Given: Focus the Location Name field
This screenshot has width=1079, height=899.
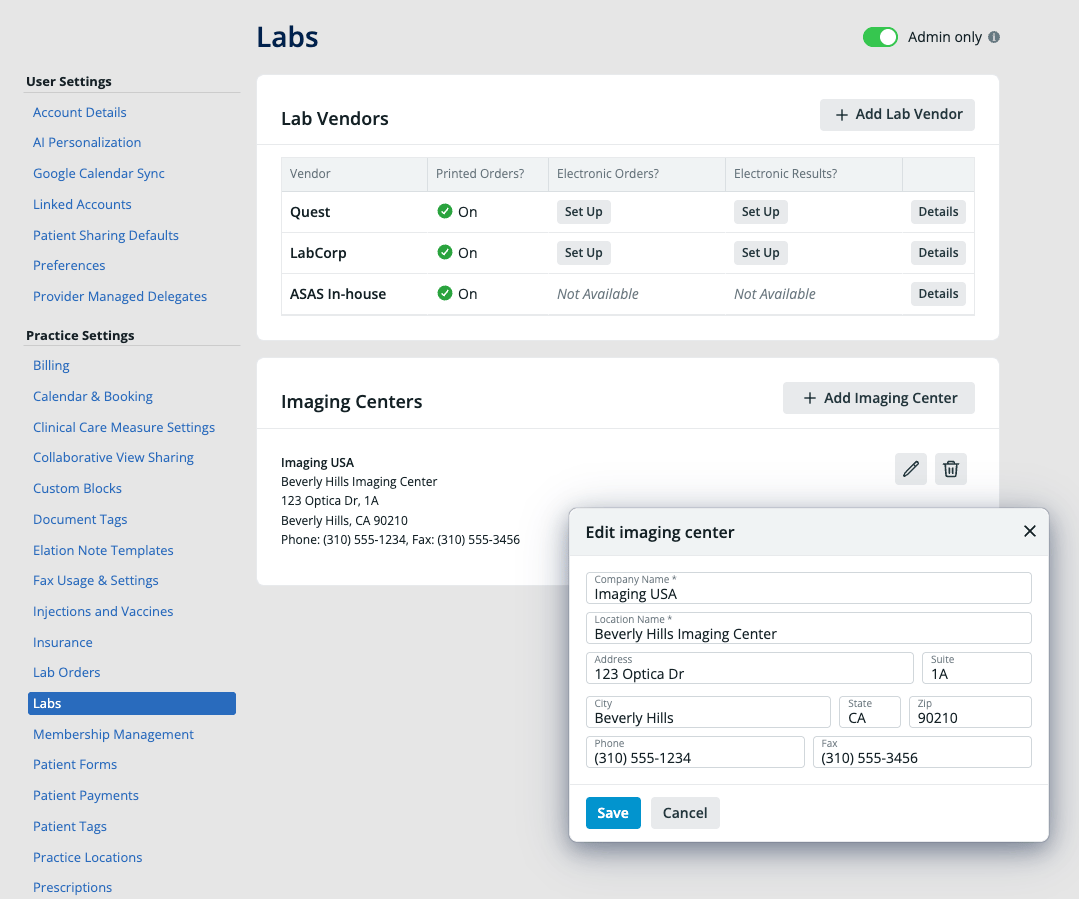Looking at the screenshot, I should 809,628.
